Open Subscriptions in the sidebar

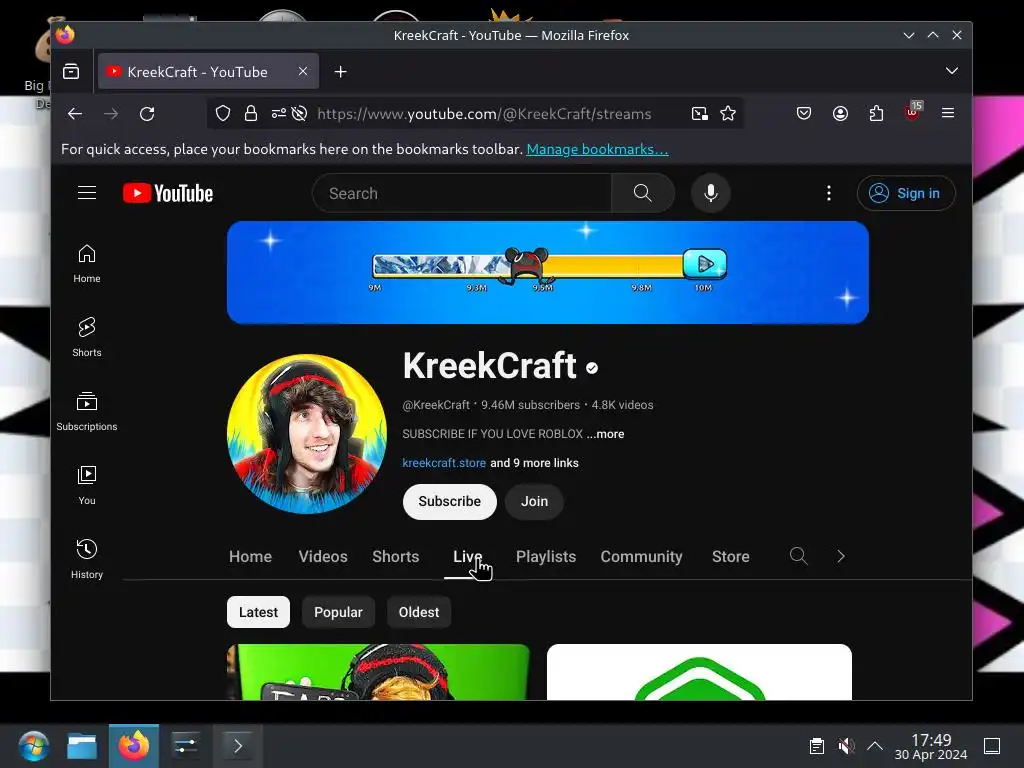coord(87,411)
